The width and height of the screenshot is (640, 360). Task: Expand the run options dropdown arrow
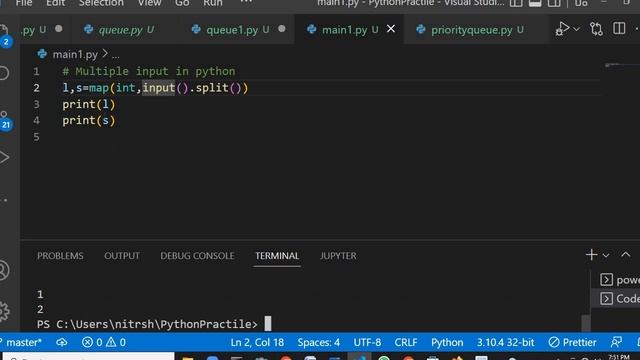click(x=576, y=29)
